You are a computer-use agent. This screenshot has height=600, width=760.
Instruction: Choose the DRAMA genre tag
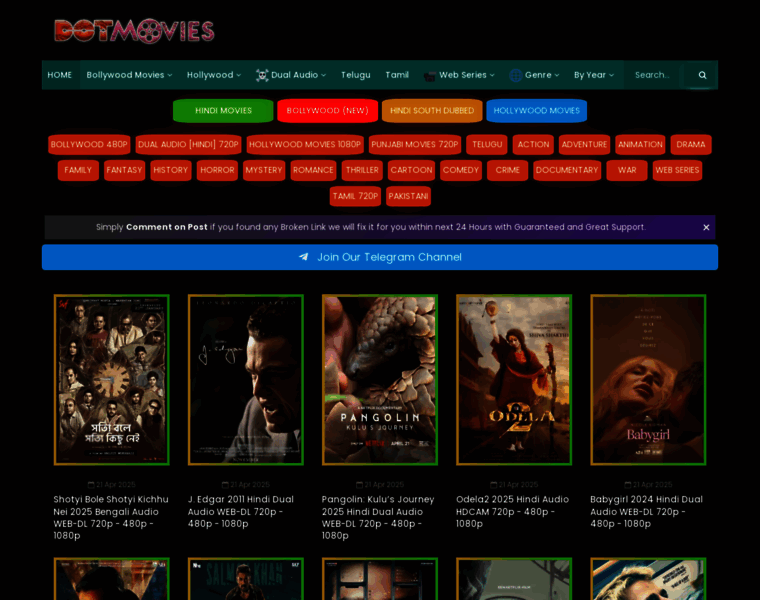click(691, 144)
